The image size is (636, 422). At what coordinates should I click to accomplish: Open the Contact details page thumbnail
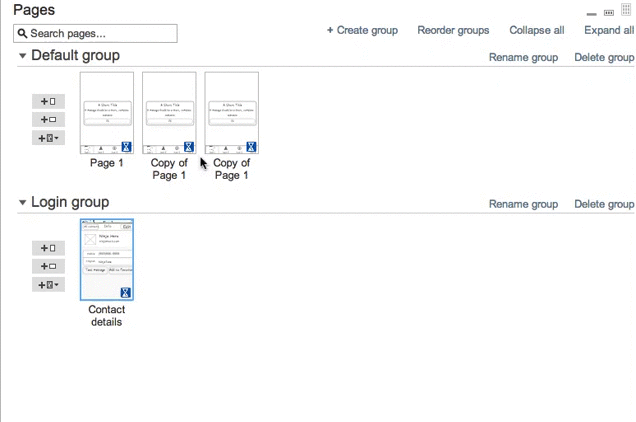coord(107,259)
